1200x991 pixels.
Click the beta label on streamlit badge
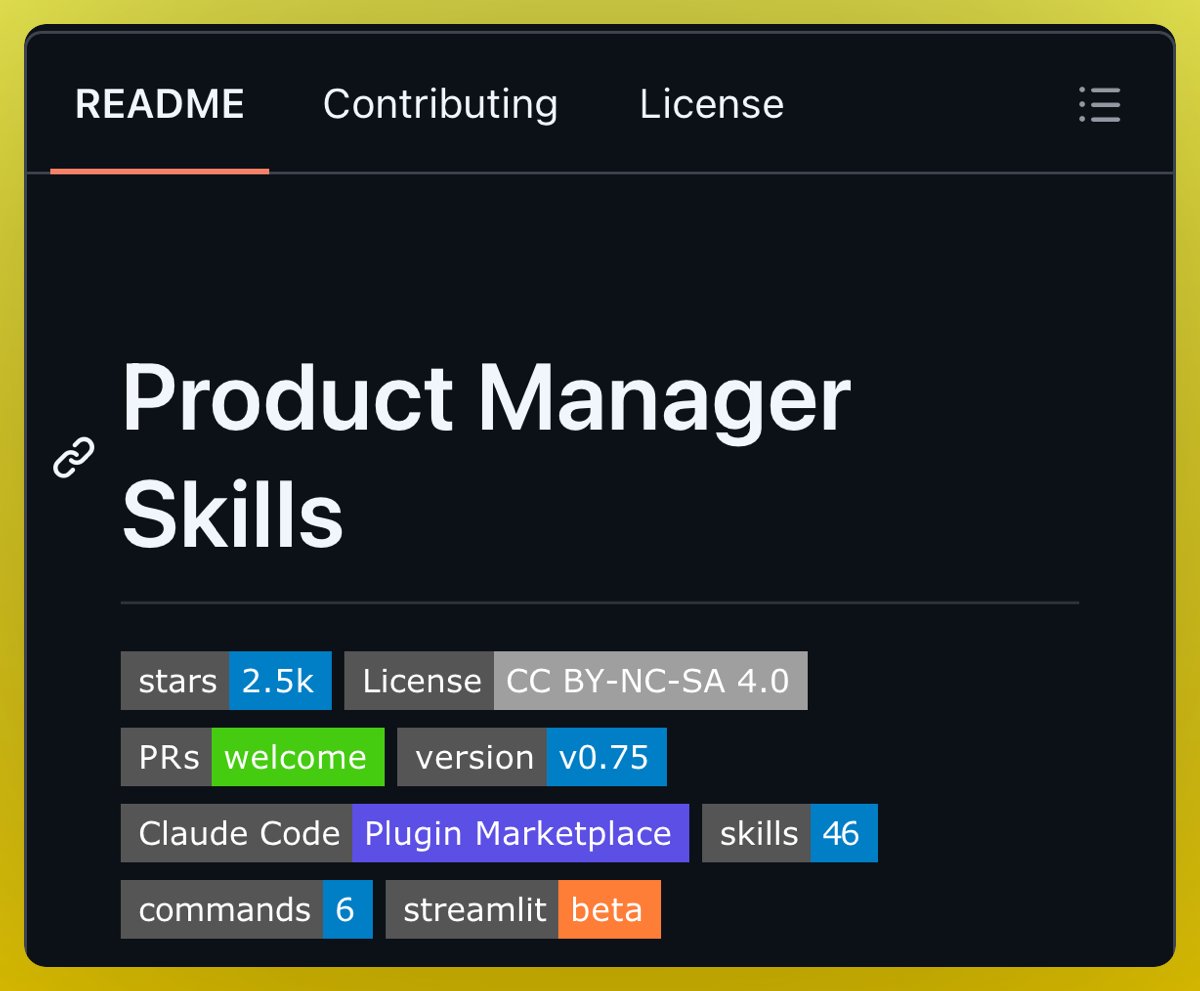[x=609, y=909]
